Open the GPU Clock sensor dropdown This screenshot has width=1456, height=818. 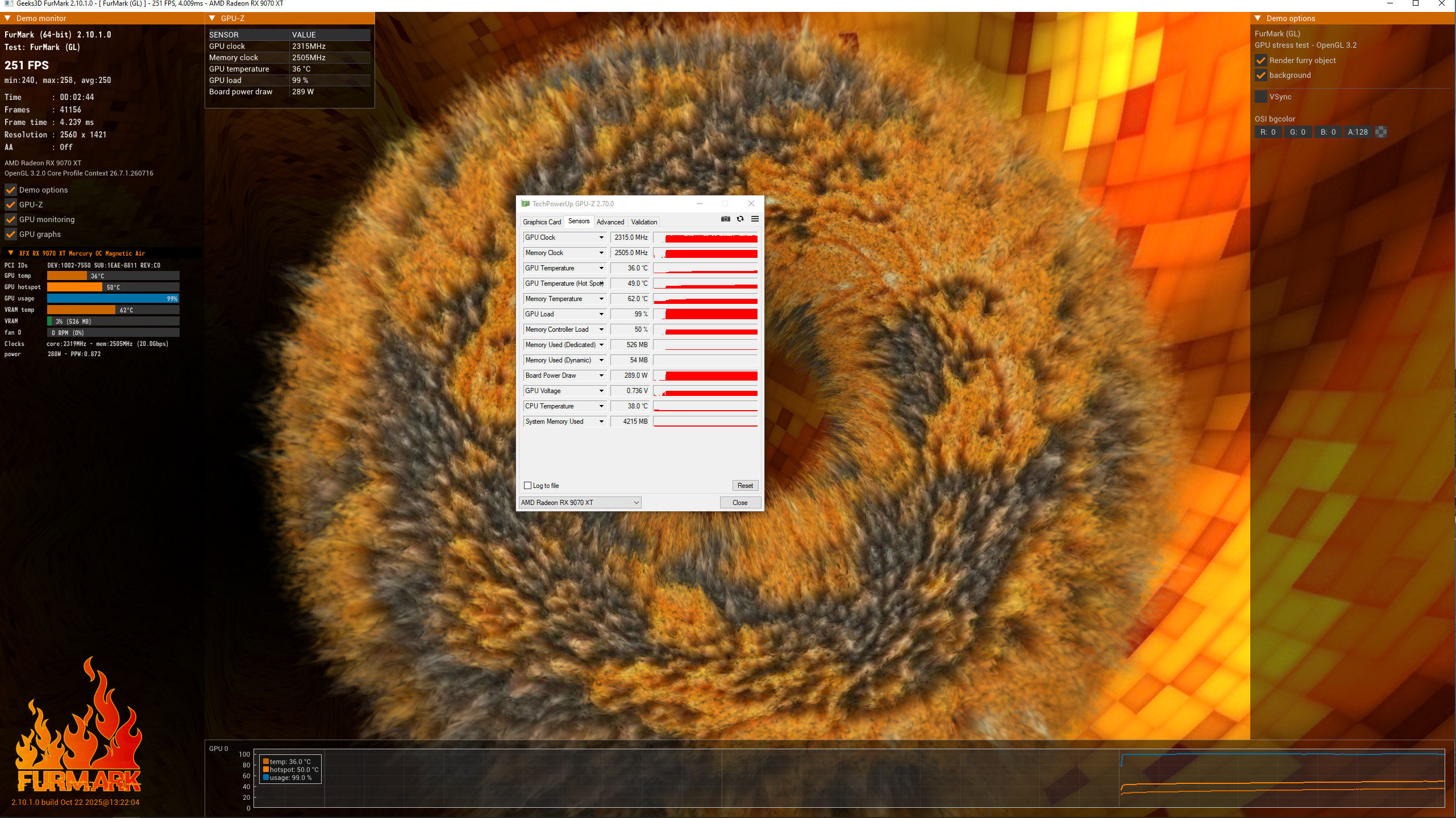[x=601, y=237]
